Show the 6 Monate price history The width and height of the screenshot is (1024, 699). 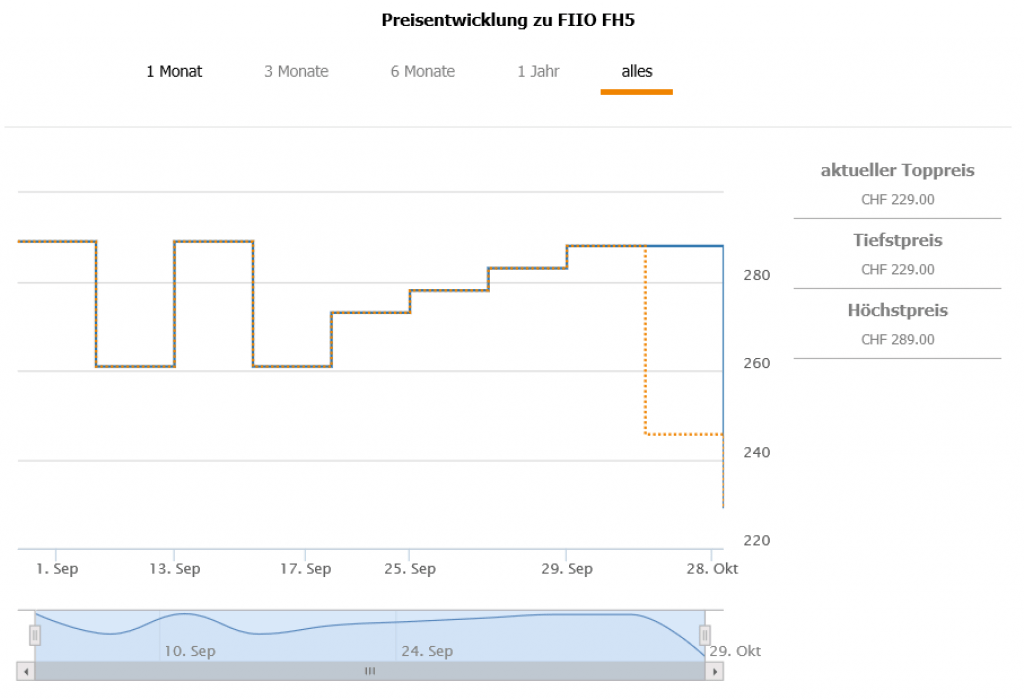click(x=422, y=71)
